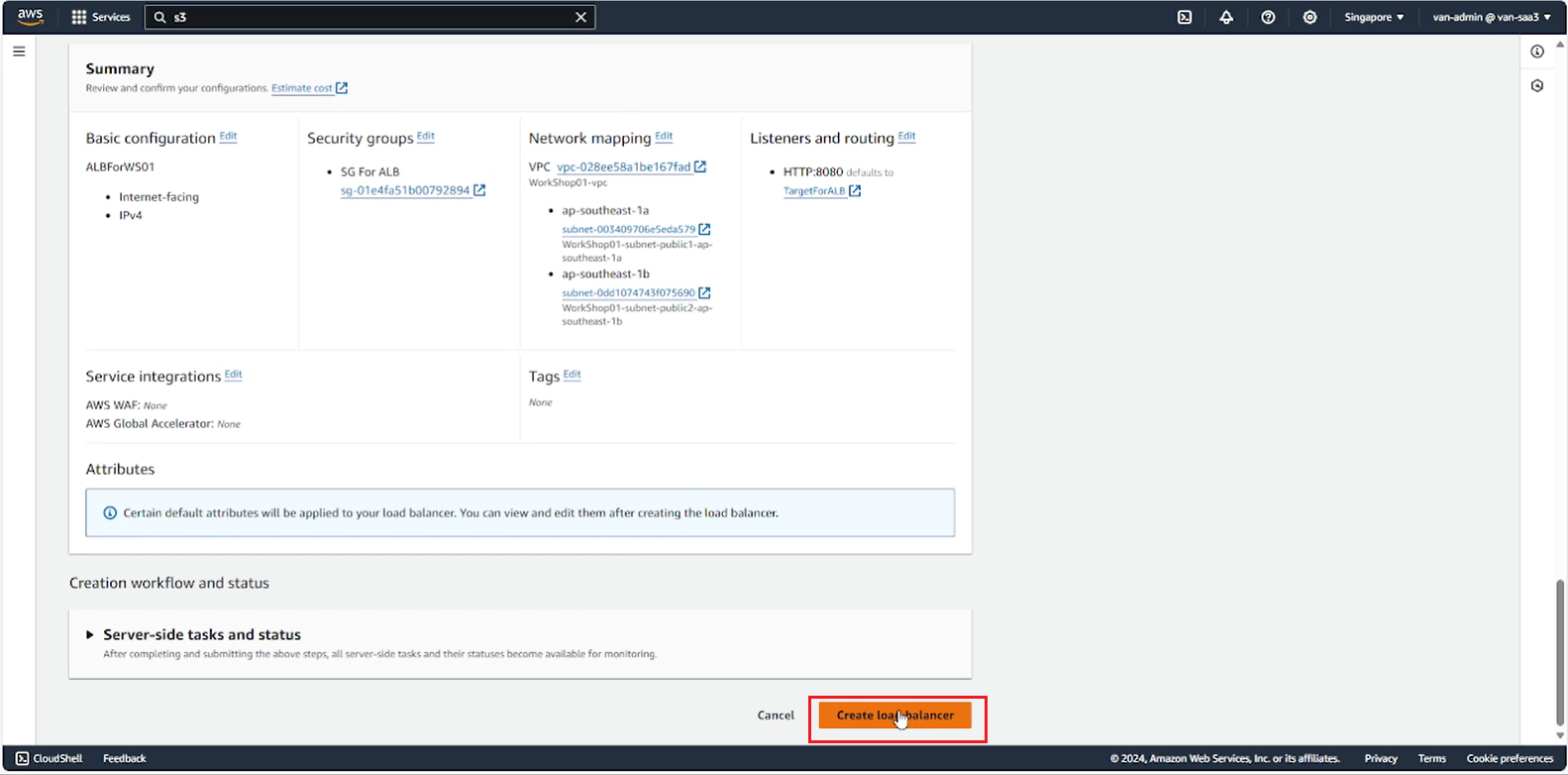This screenshot has height=775, width=1568.
Task: Open security group sg-01e4fa51b00792894 link
Action: coord(405,190)
